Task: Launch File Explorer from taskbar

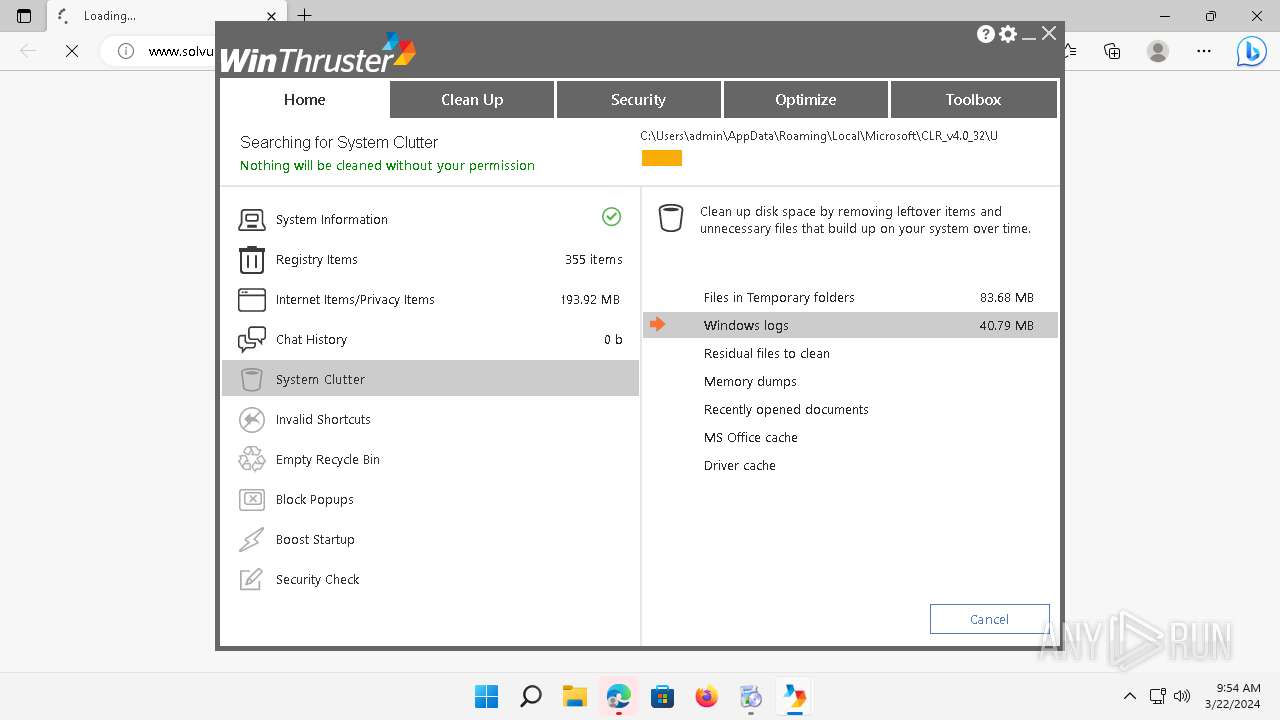Action: coord(574,696)
